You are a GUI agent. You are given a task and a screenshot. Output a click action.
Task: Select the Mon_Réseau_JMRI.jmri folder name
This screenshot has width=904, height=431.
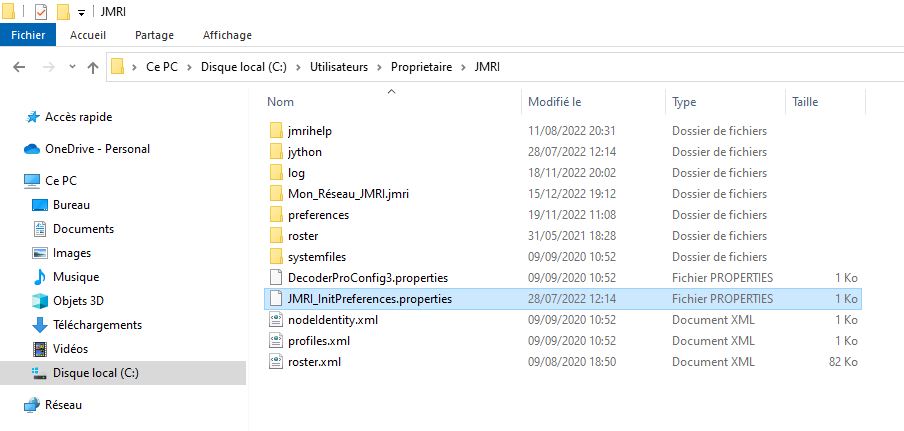tap(348, 194)
